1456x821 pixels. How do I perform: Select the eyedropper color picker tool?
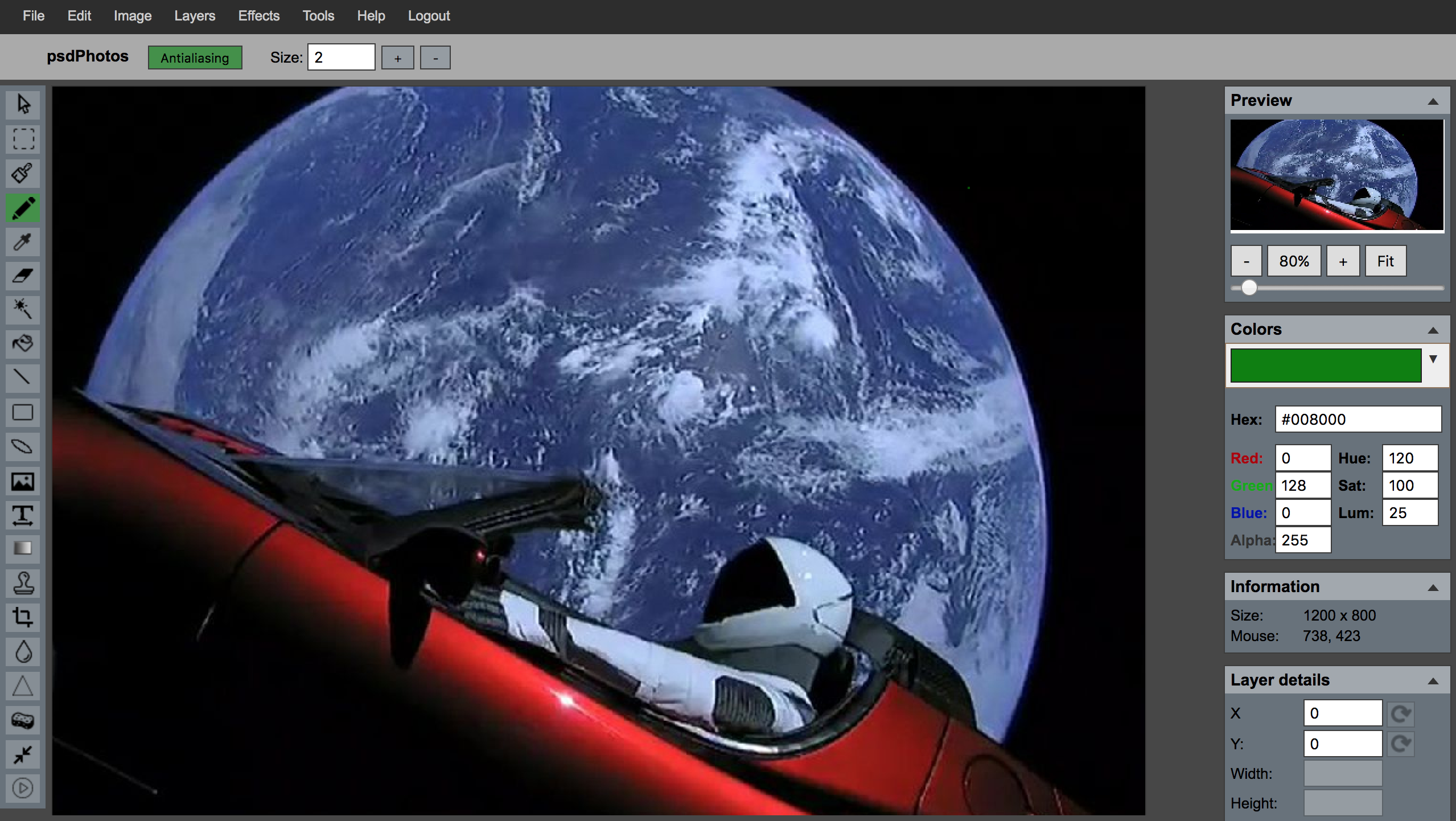(23, 242)
